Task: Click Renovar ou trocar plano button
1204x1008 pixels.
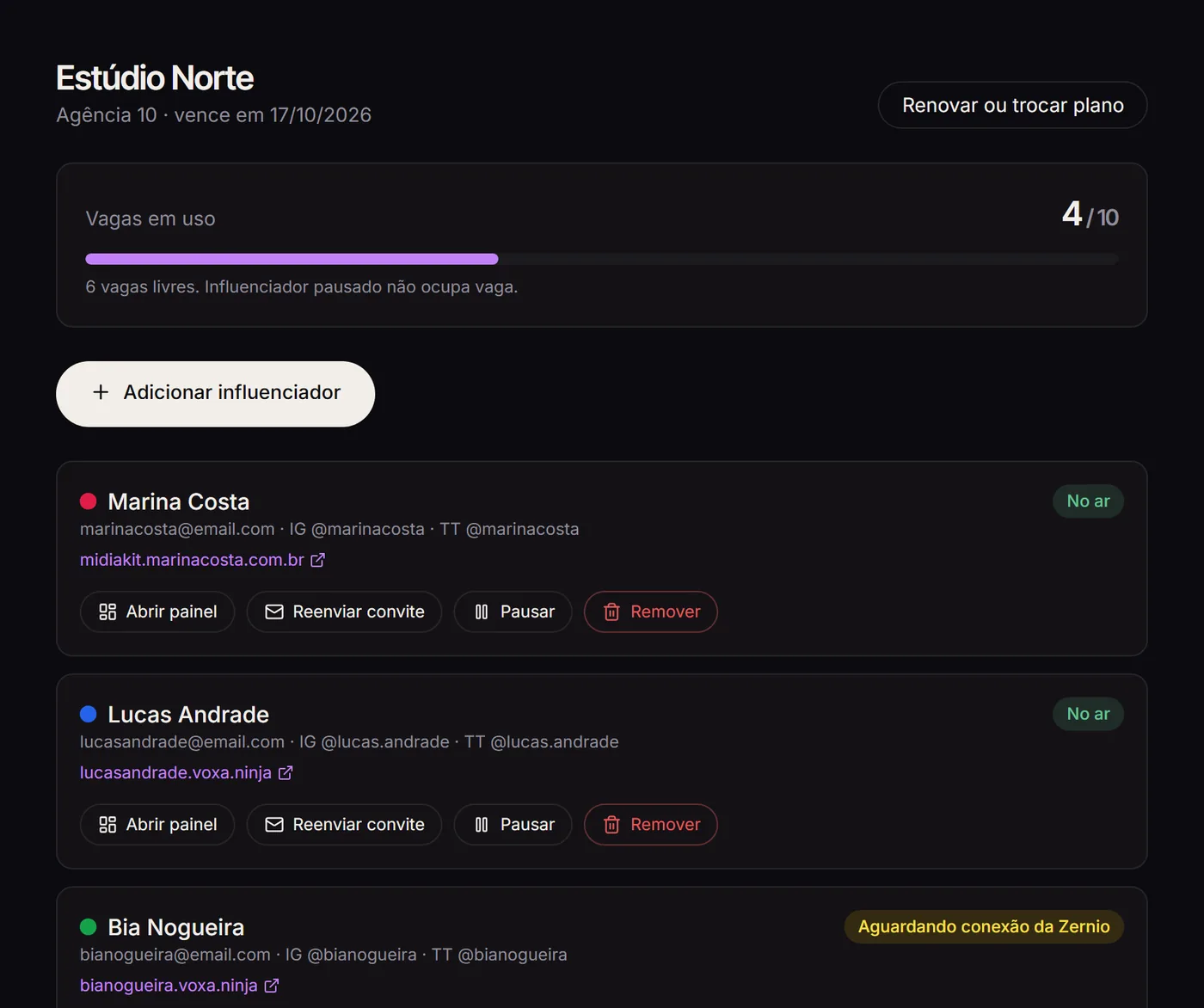Action: 1012,105
